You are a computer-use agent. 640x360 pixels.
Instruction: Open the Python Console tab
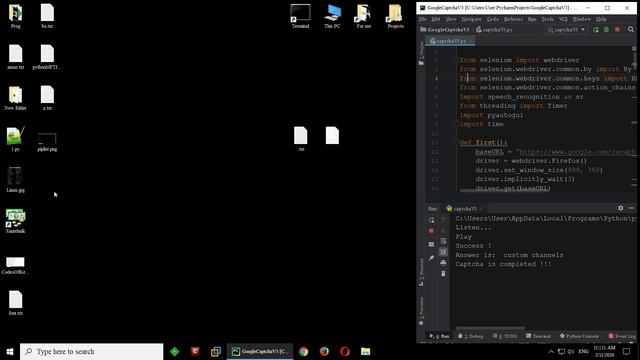(579, 336)
